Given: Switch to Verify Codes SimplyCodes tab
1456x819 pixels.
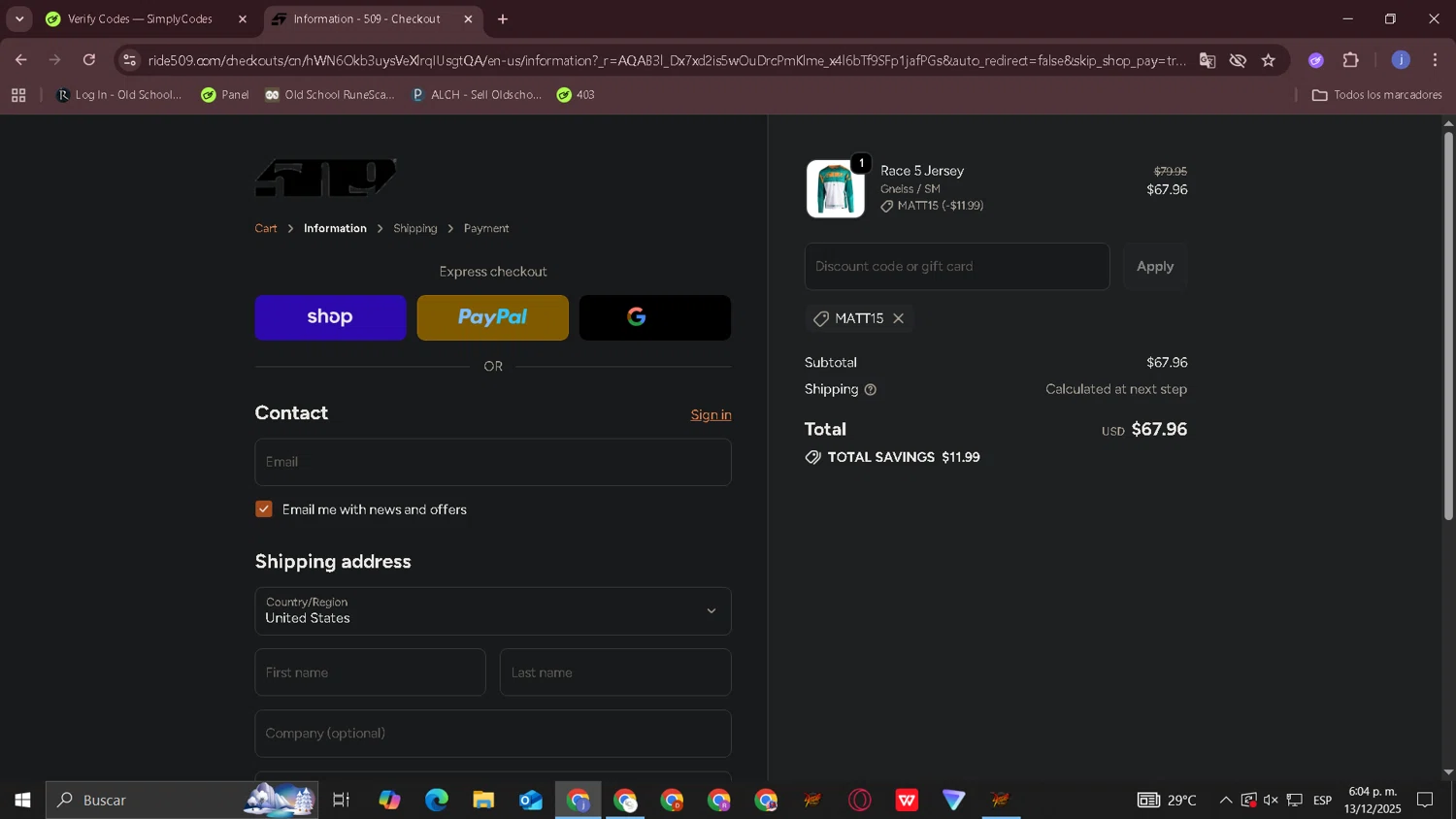Looking at the screenshot, I should pyautogui.click(x=140, y=19).
